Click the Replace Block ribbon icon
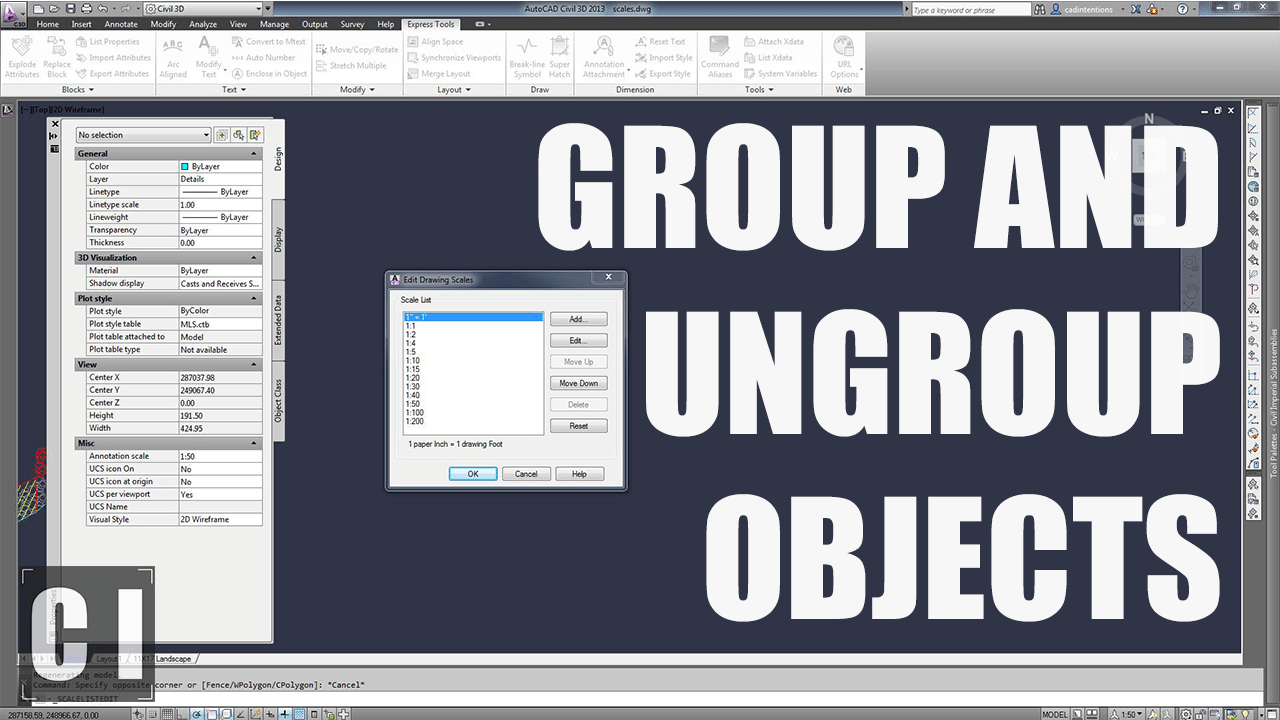Viewport: 1280px width, 720px height. click(57, 57)
